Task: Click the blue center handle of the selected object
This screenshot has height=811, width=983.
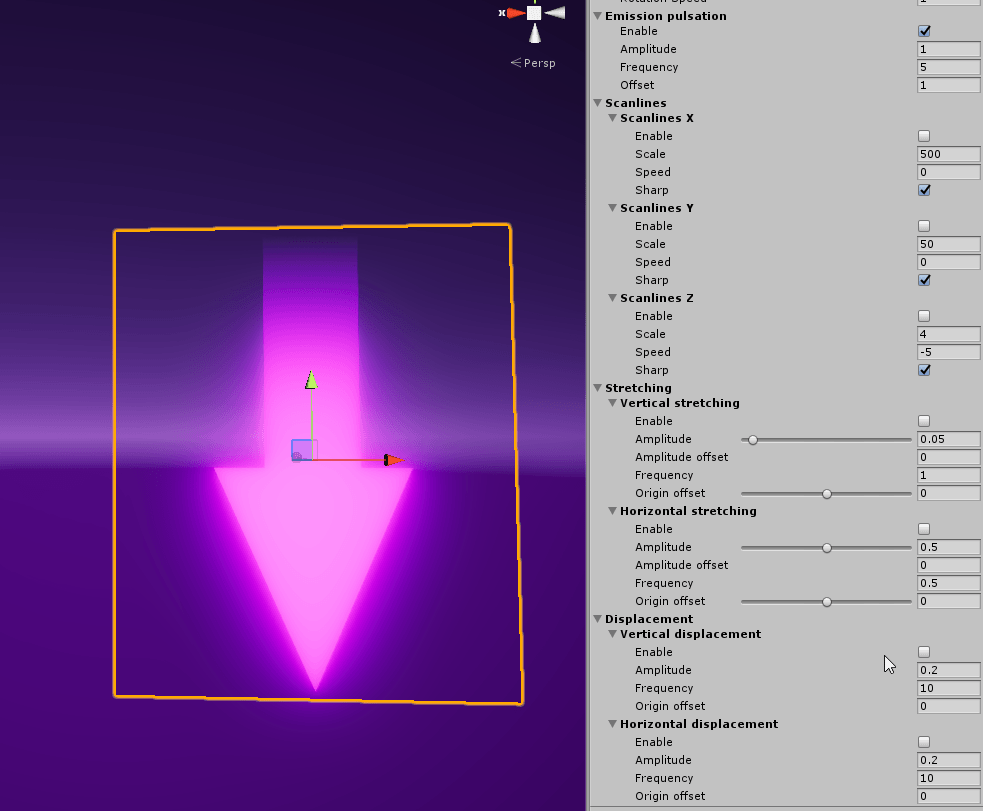Action: click(x=302, y=452)
